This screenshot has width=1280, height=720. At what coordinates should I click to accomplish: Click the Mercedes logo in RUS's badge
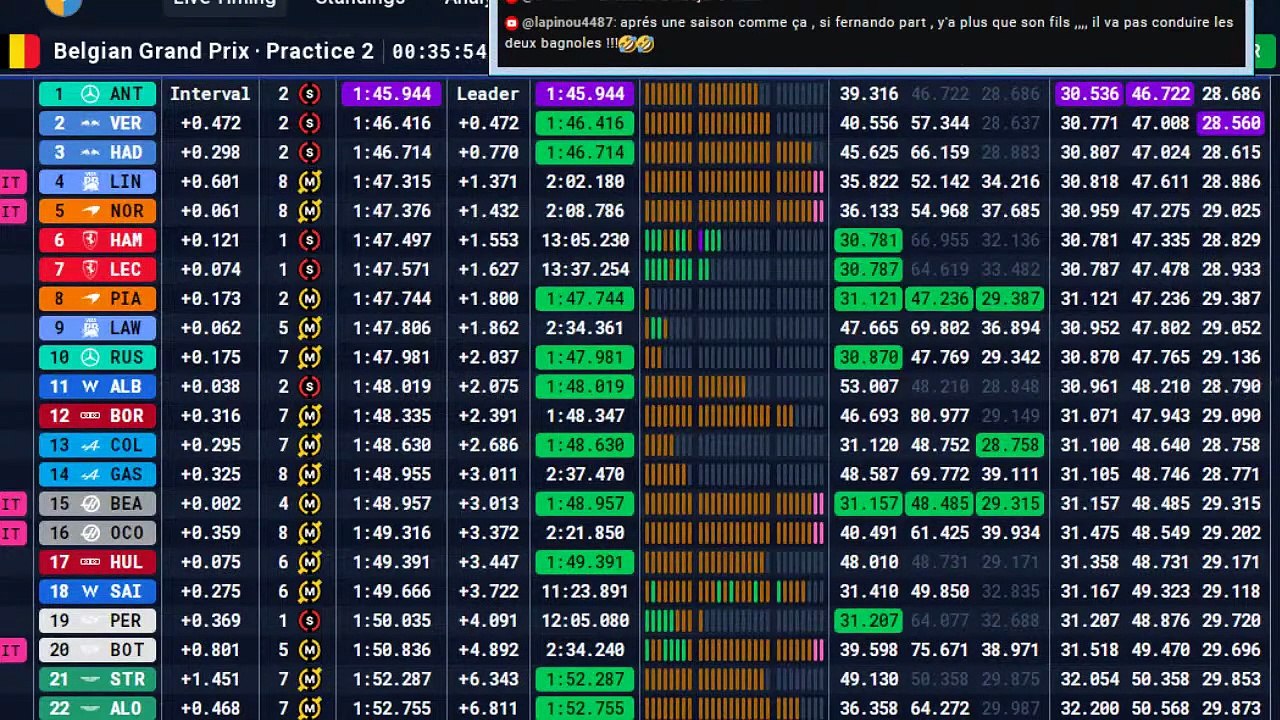point(90,357)
